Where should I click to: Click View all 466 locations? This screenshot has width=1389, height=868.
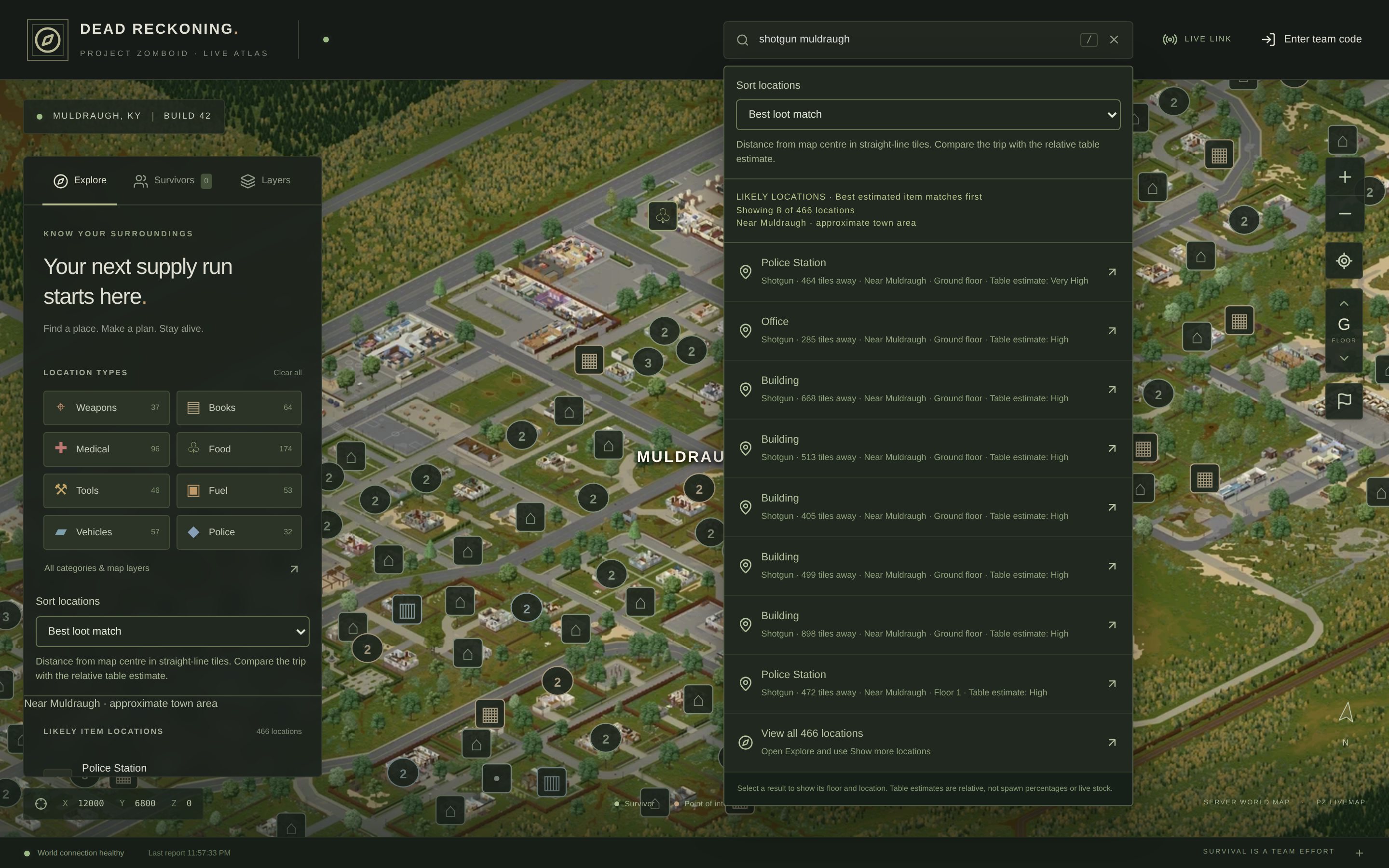[928, 742]
